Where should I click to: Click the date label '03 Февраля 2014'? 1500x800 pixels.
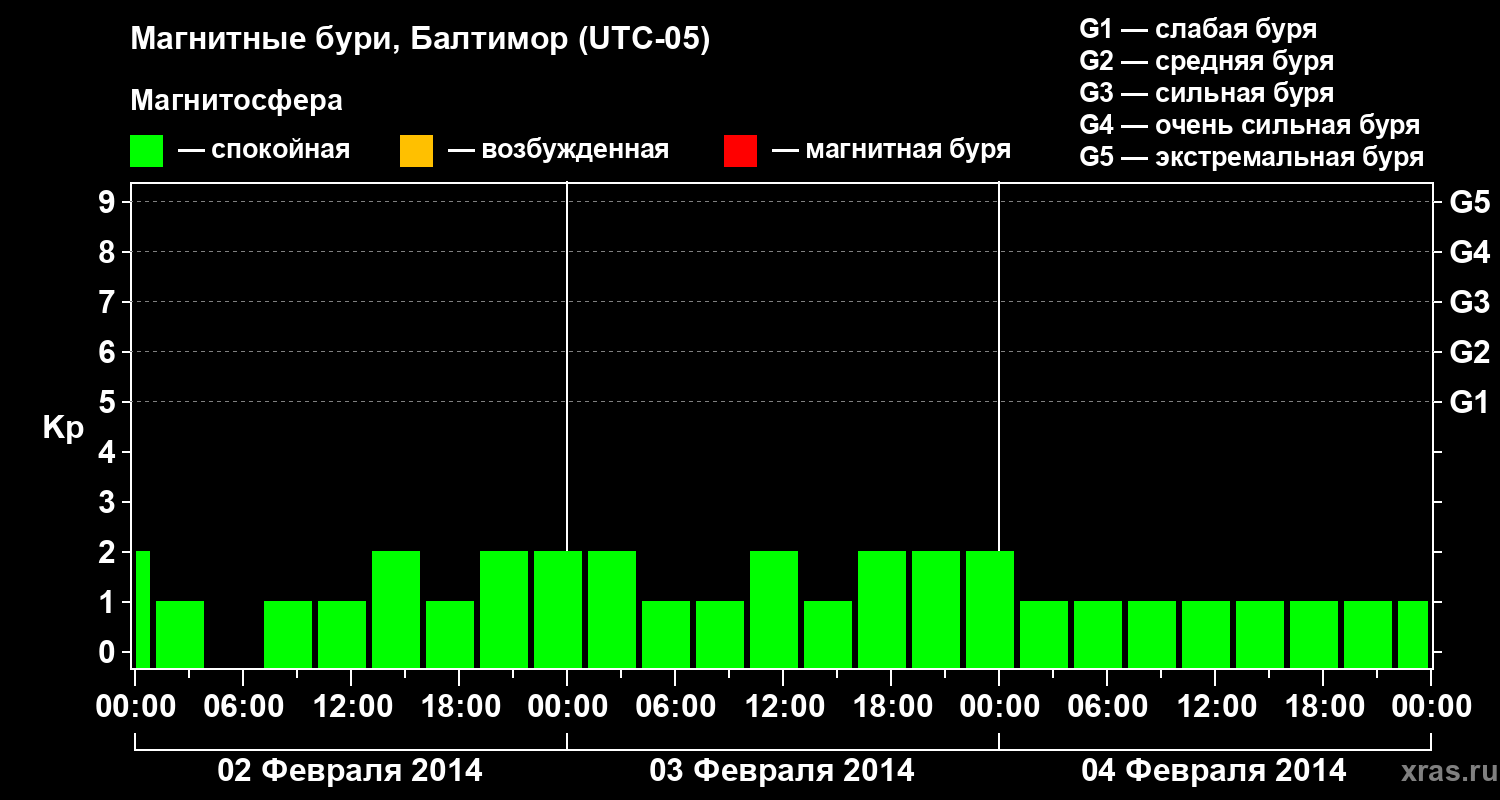coord(782,771)
